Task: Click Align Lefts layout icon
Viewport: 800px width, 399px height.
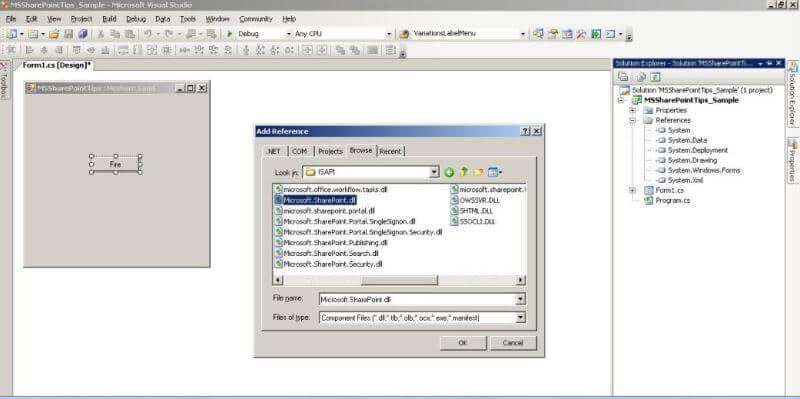Action: 29,50
